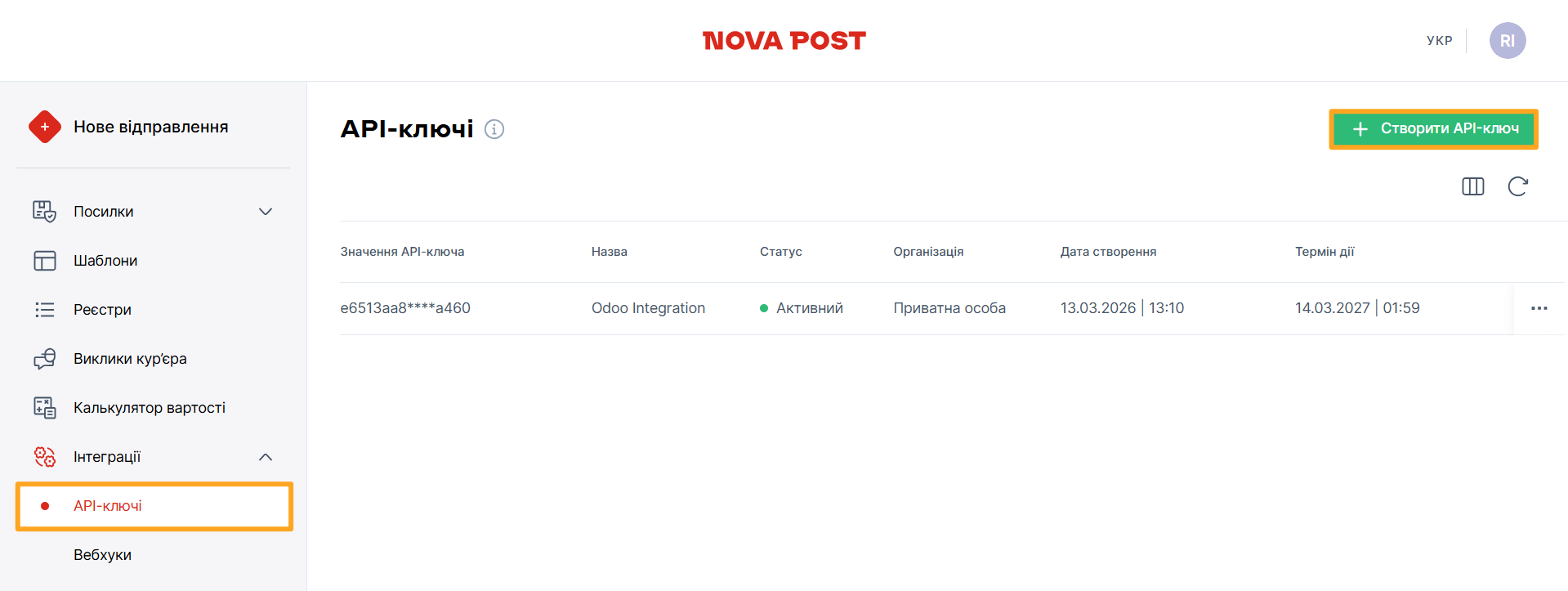Open three-dot actions for Odoo Integration row
The image size is (1568, 591).
[x=1539, y=308]
